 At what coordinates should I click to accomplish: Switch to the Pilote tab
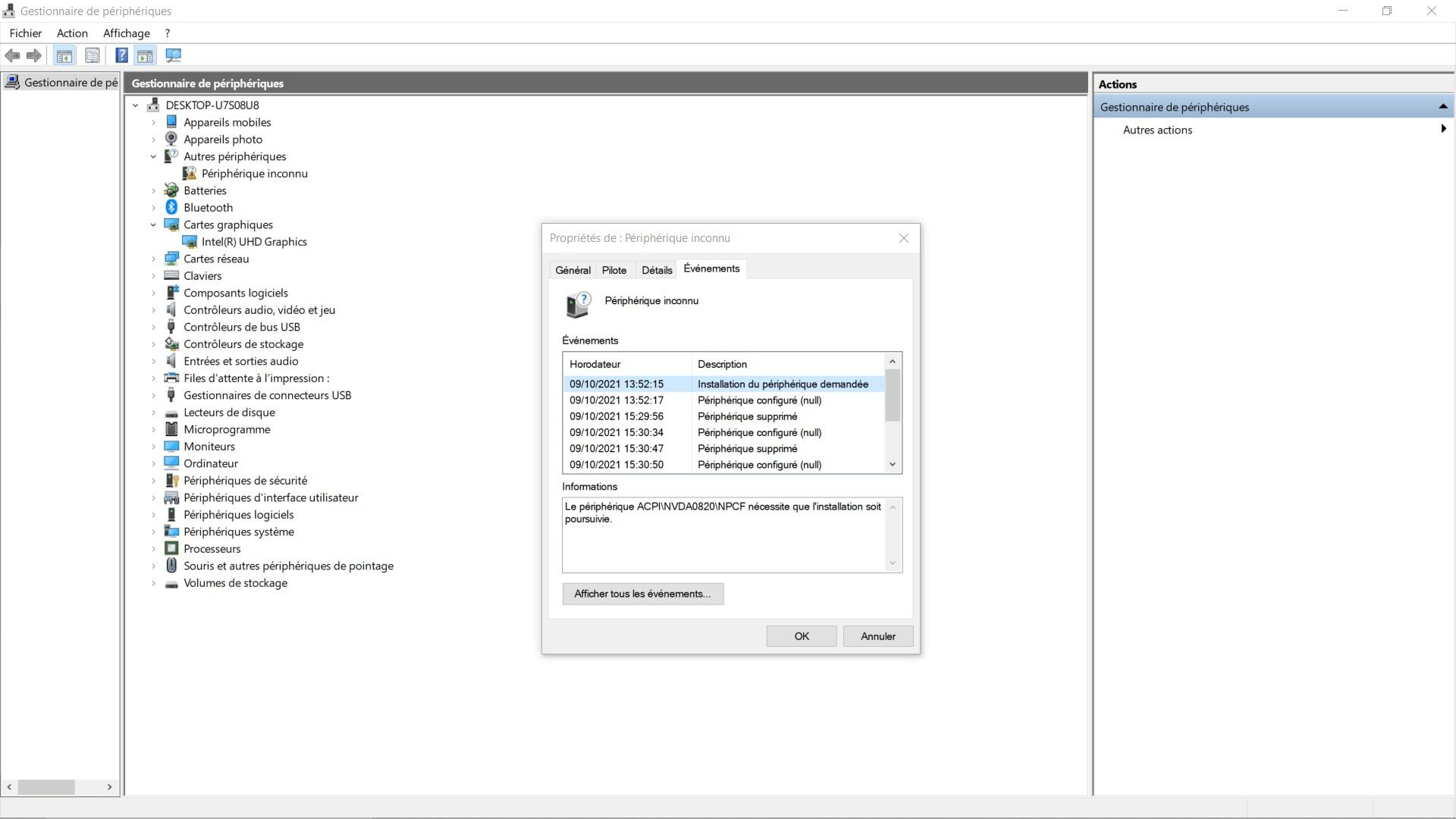[613, 270]
